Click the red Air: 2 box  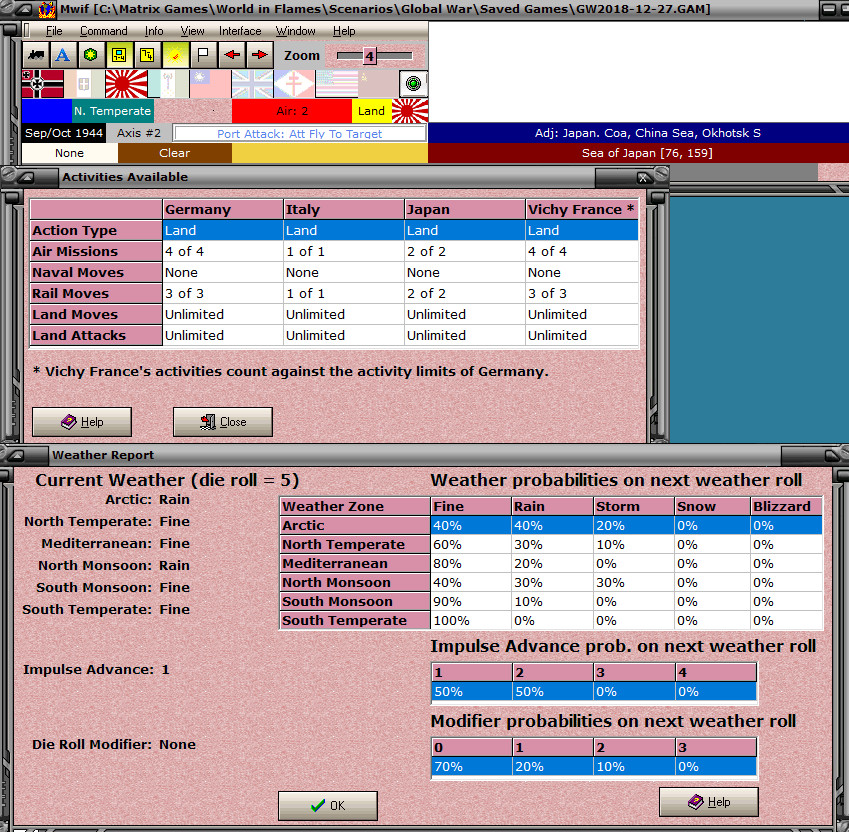click(292, 111)
